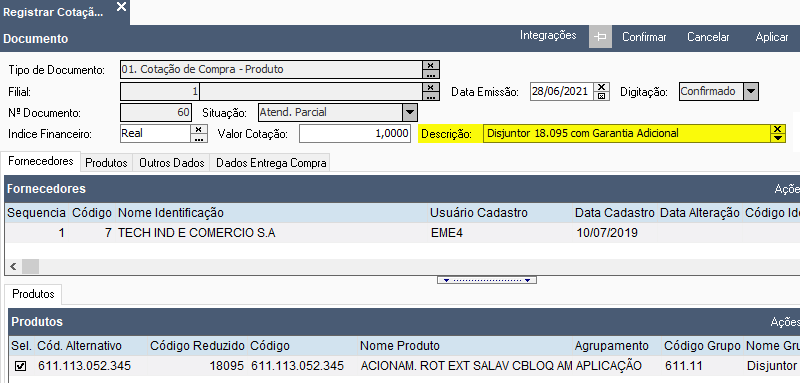Open Indice Financeiro lookup ellipsis button
Screen dimensions: 800x383
(x=198, y=138)
